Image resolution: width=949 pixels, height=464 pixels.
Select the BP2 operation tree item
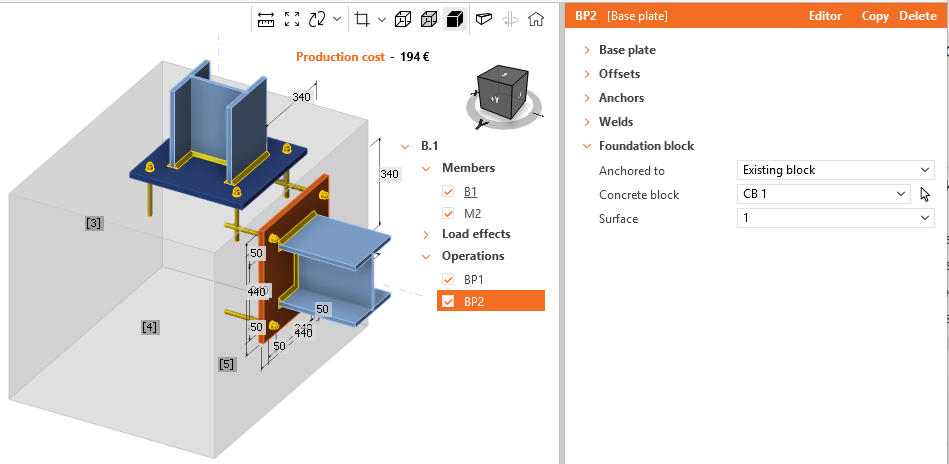click(490, 301)
